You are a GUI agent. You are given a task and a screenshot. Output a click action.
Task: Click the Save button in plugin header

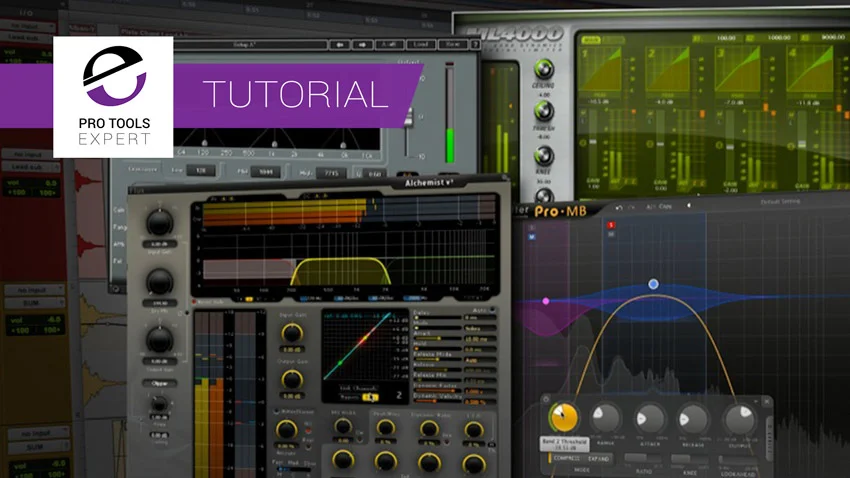(453, 44)
